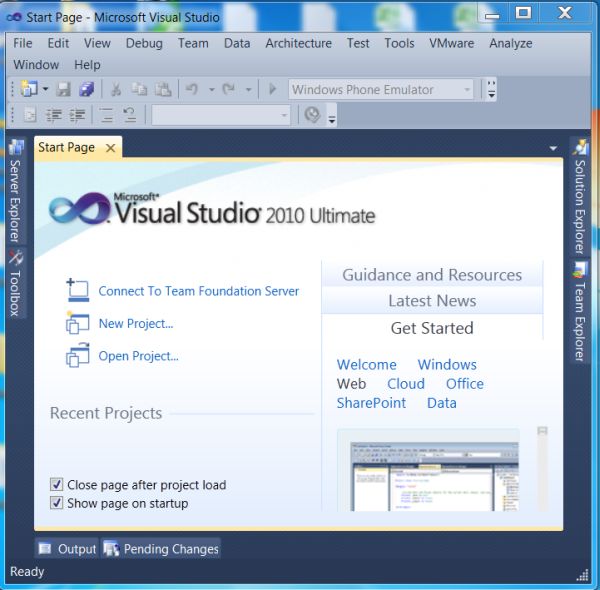Open the document tab list dropdown arrow

(x=553, y=148)
